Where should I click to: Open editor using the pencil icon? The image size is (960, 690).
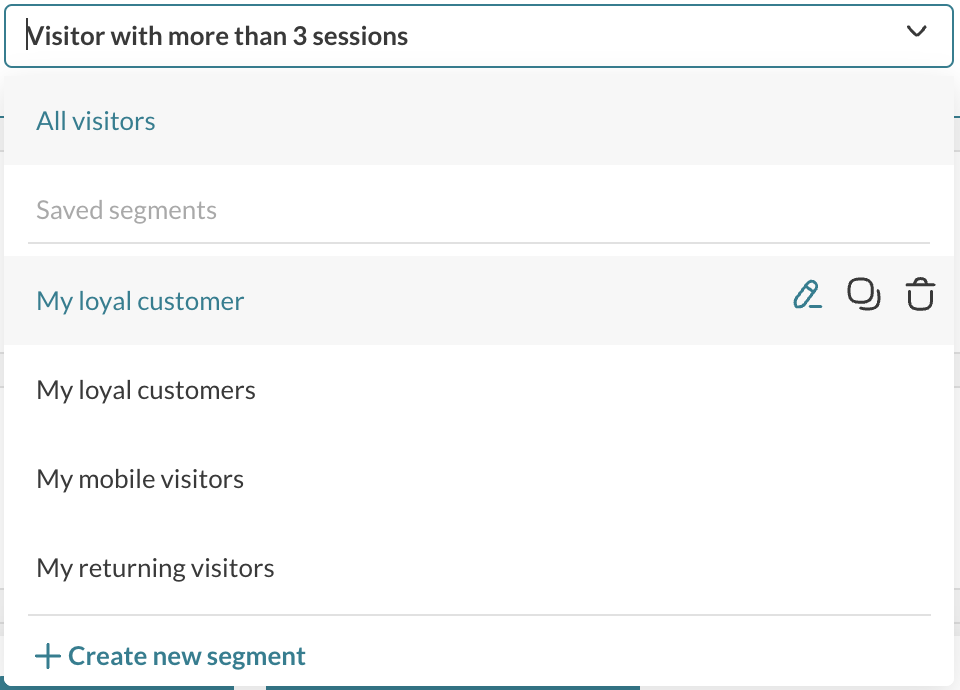(x=808, y=295)
